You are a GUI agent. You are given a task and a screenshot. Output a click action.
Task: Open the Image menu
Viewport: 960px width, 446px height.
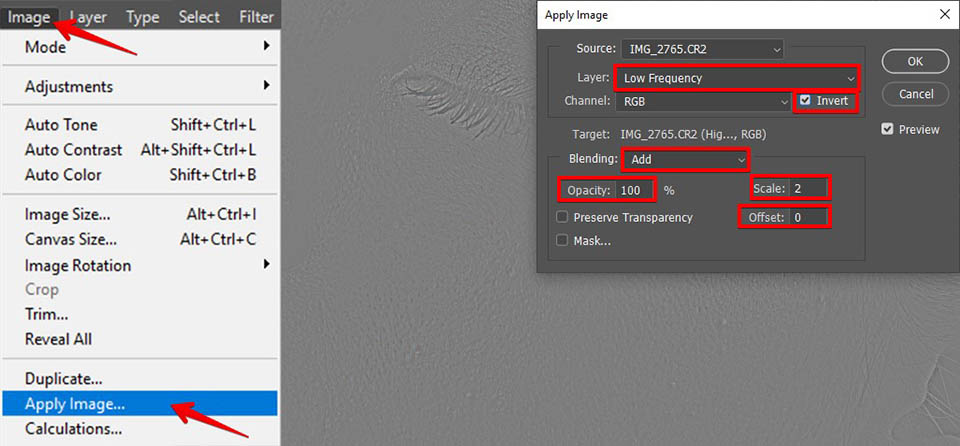(29, 16)
